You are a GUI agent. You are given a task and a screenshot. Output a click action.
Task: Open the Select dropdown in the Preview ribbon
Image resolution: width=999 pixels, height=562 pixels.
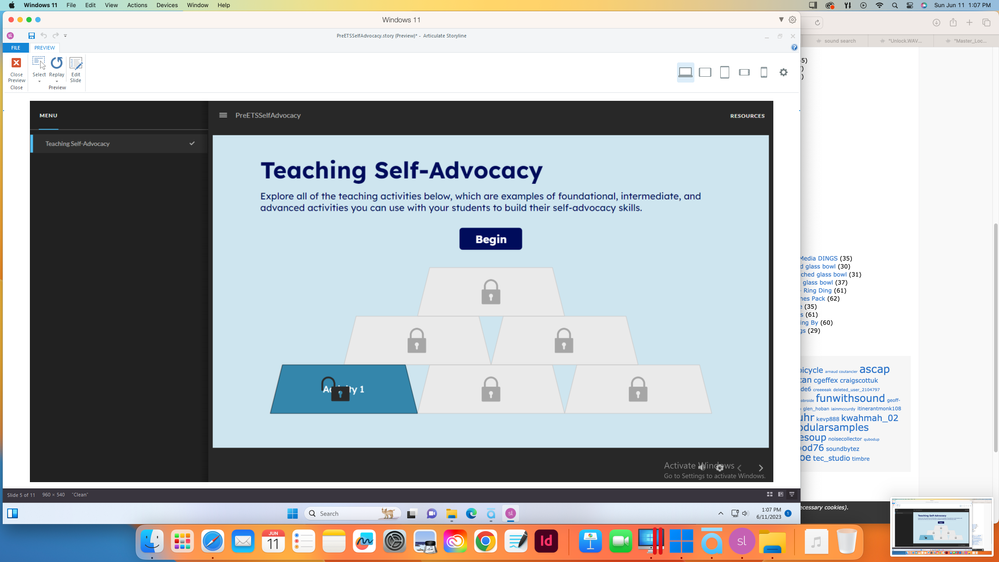coord(39,82)
